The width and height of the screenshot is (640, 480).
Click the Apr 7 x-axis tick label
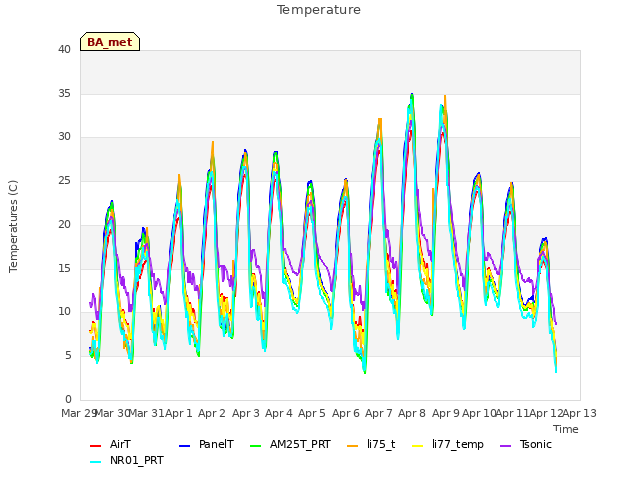coord(379,413)
